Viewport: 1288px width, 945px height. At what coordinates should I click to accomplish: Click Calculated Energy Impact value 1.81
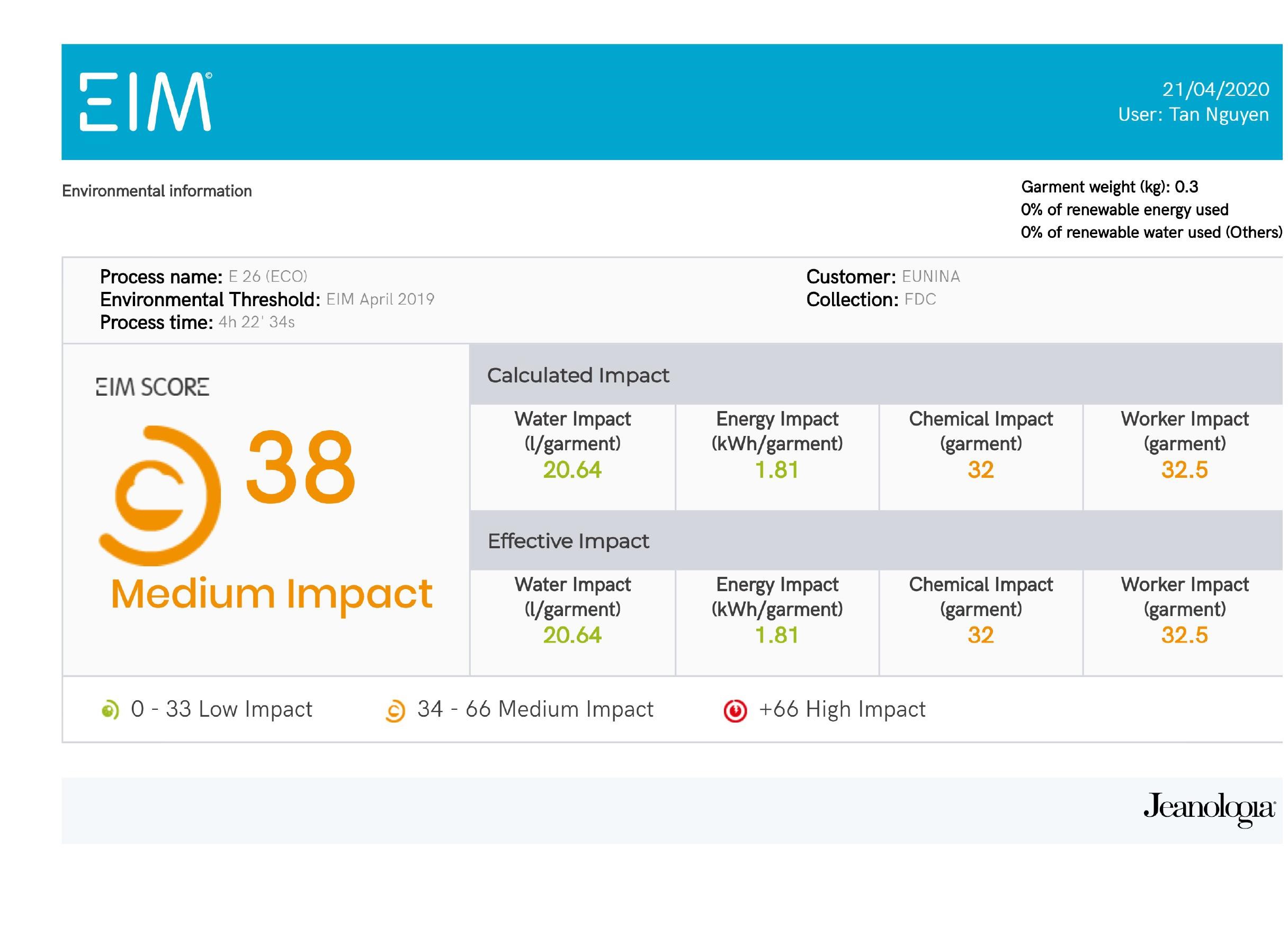(x=777, y=470)
